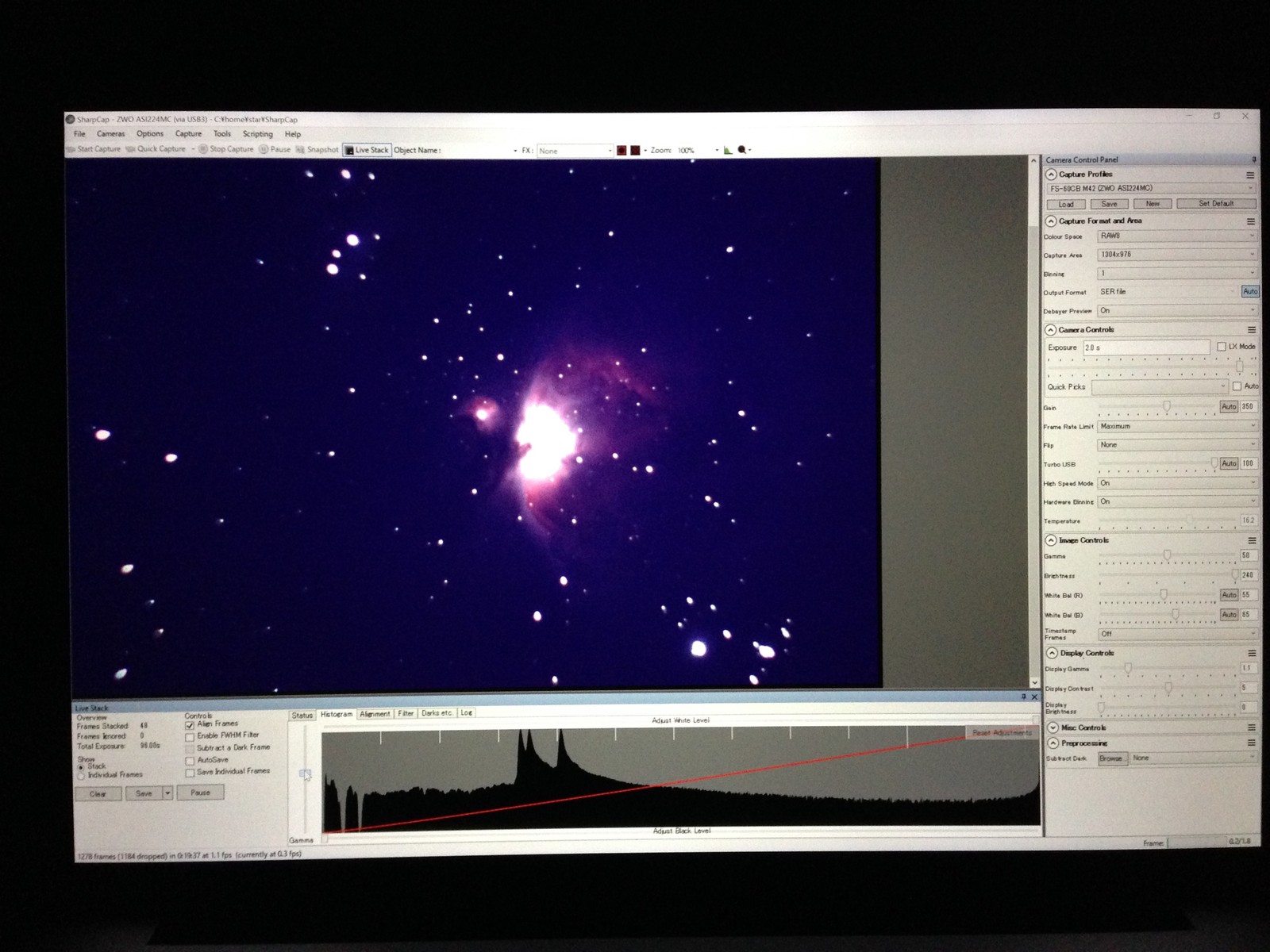Open the Options menu
This screenshot has height=952, width=1270.
149,134
